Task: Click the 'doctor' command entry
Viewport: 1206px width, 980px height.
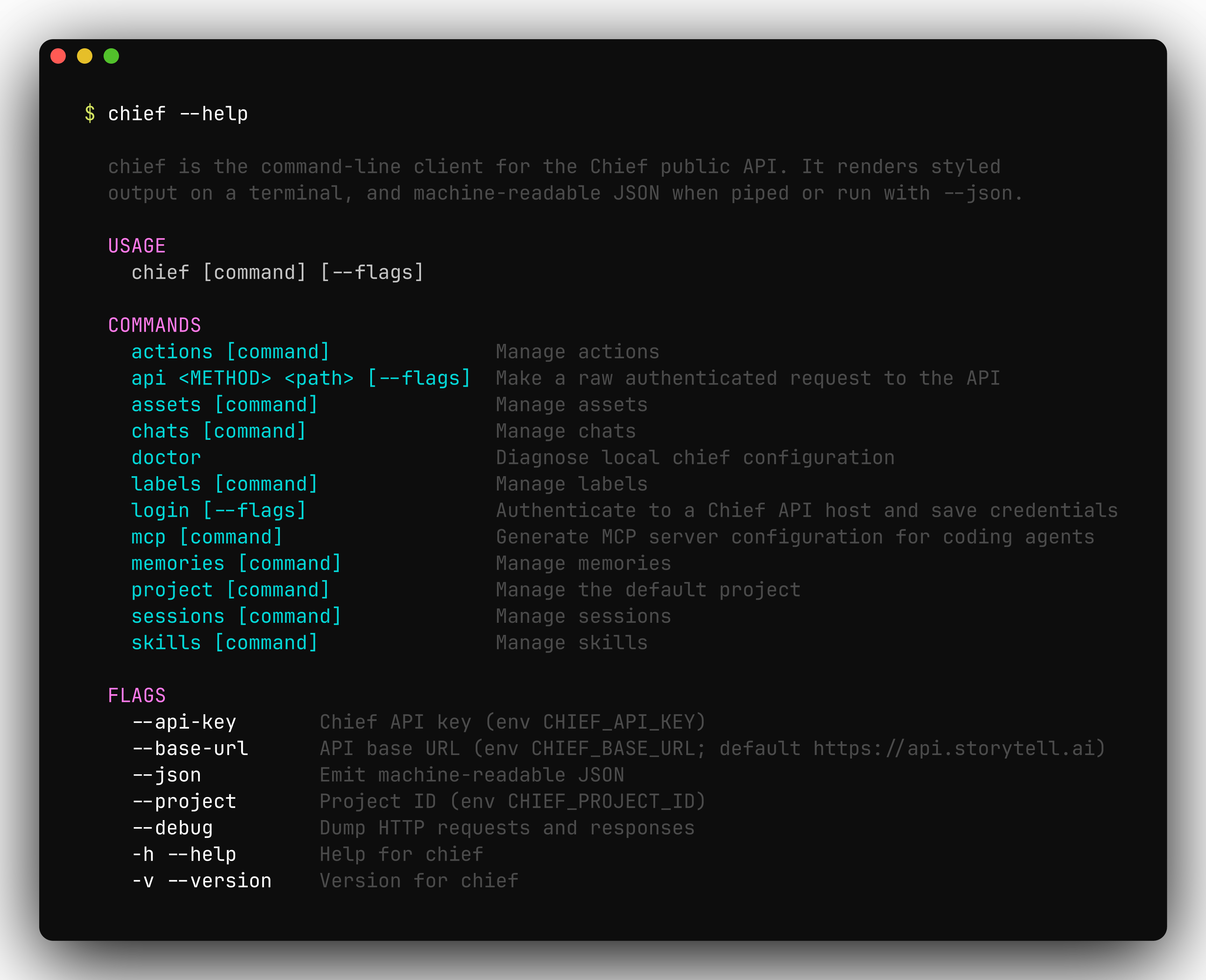Action: [x=166, y=457]
